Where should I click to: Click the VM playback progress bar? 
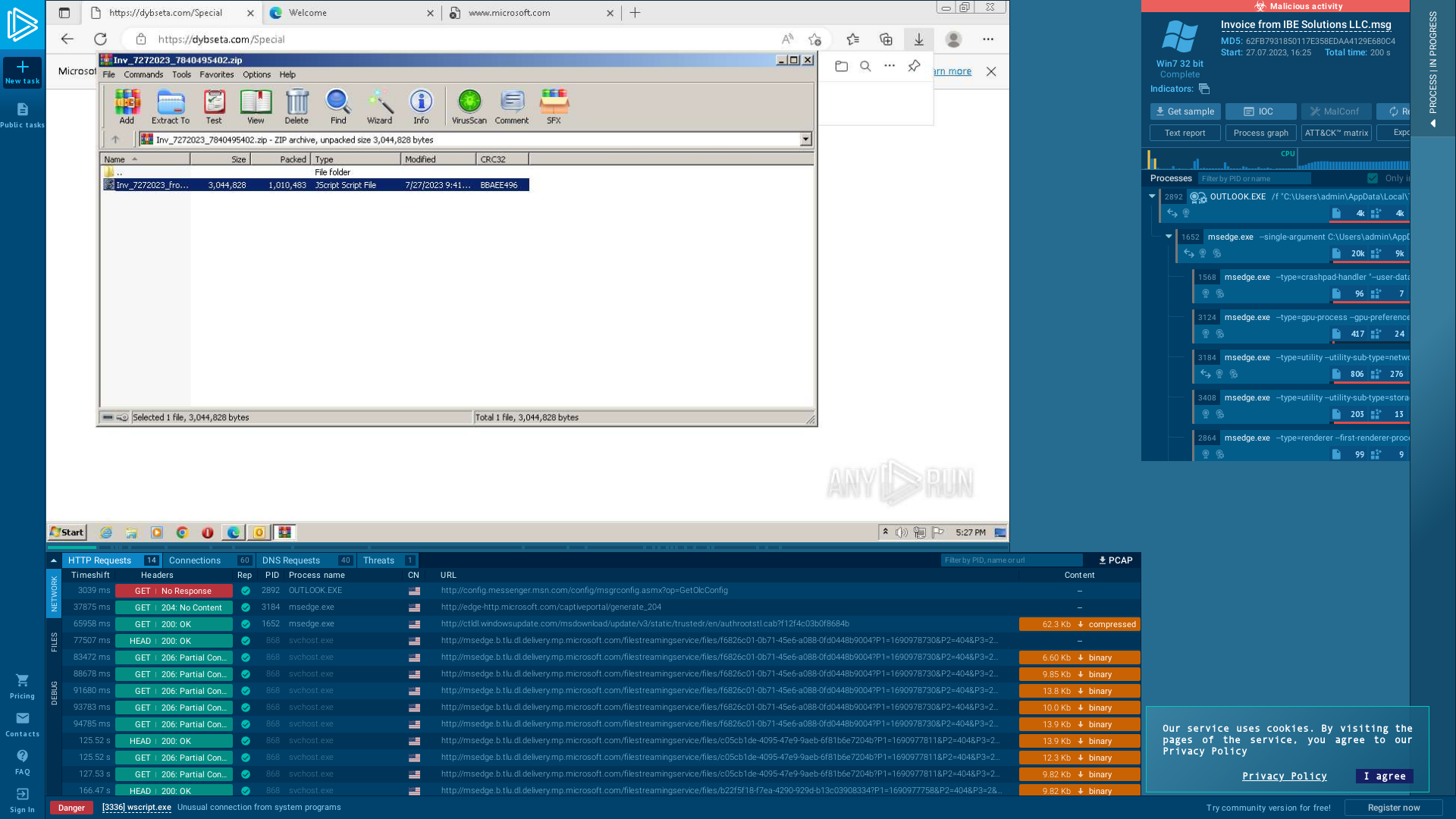527,547
